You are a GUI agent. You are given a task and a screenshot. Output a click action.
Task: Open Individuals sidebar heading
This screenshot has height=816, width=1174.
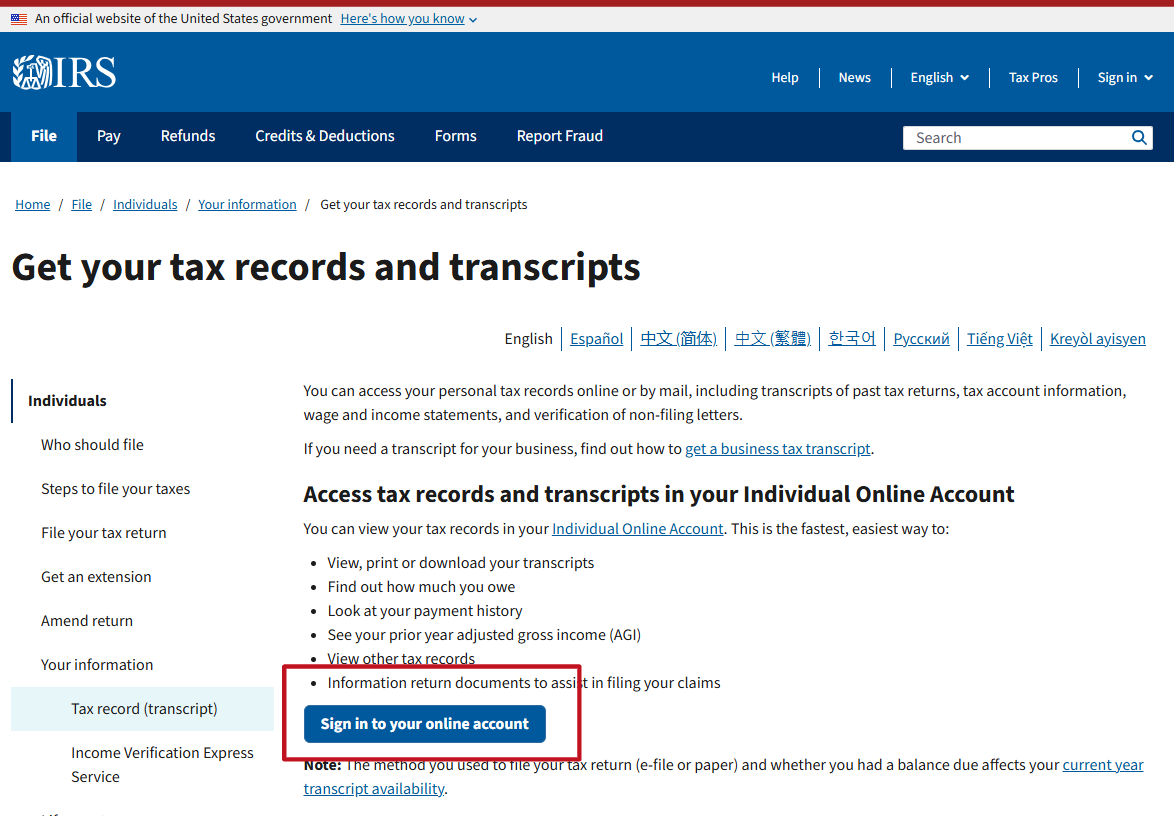coord(67,401)
